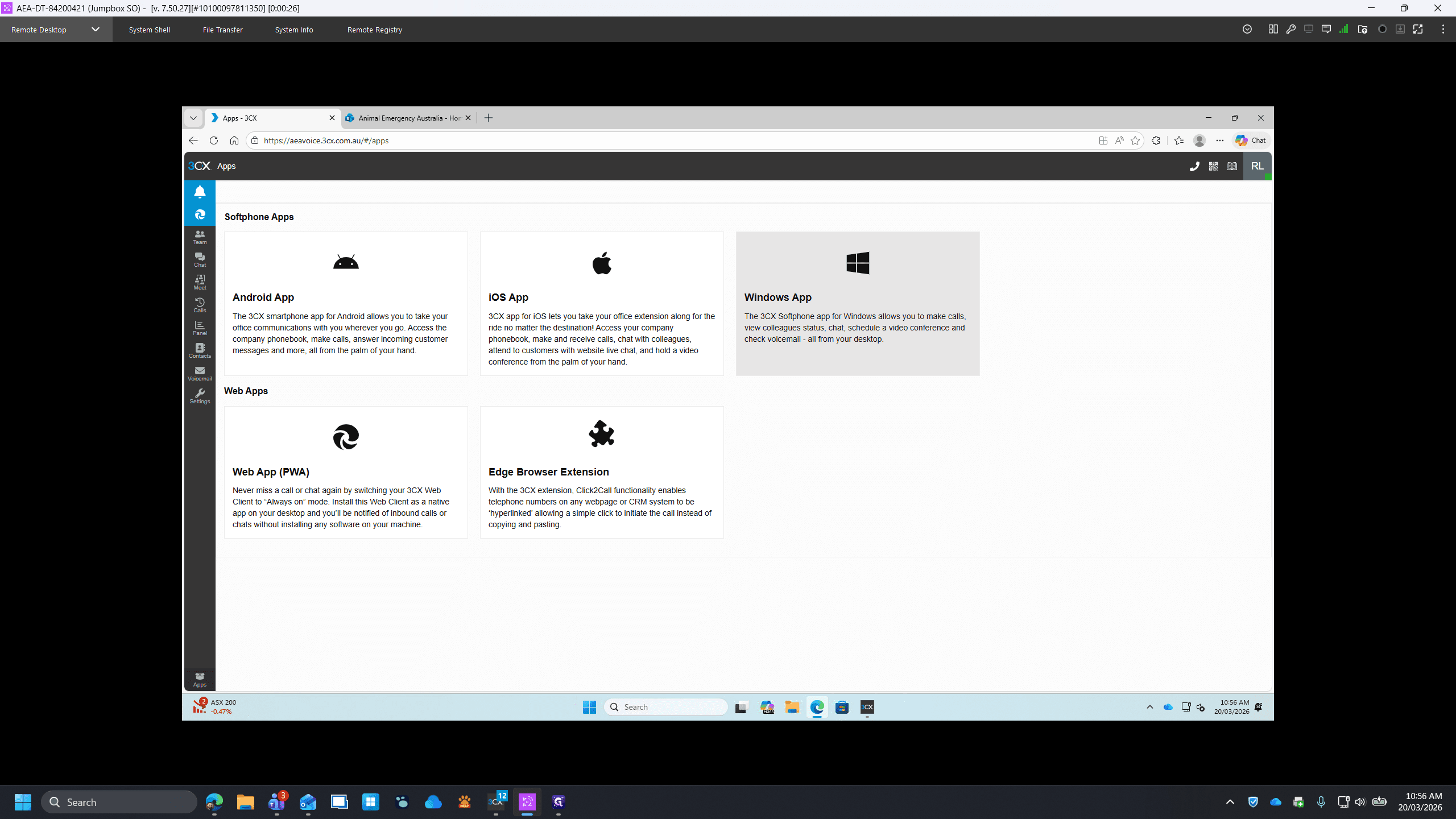Close the Animal Emergency Australia tab
1456x819 pixels.
tap(468, 118)
